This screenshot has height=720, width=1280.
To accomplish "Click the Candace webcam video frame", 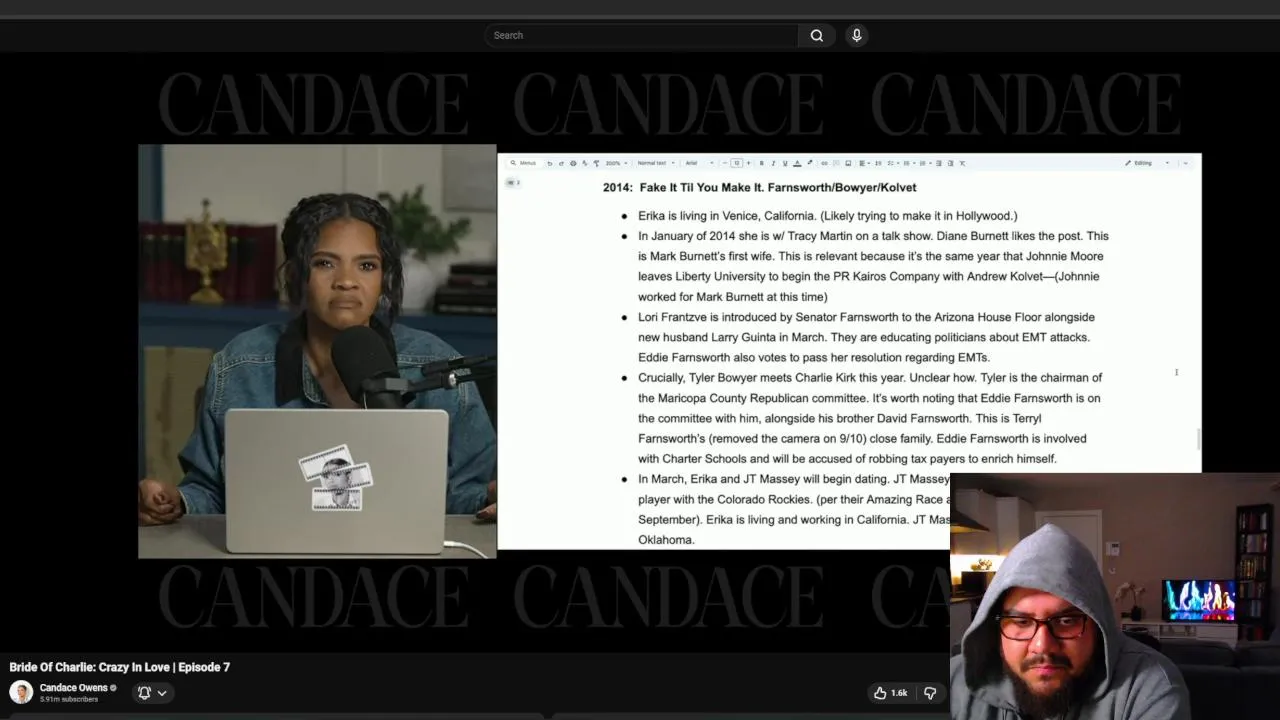I will (x=317, y=351).
